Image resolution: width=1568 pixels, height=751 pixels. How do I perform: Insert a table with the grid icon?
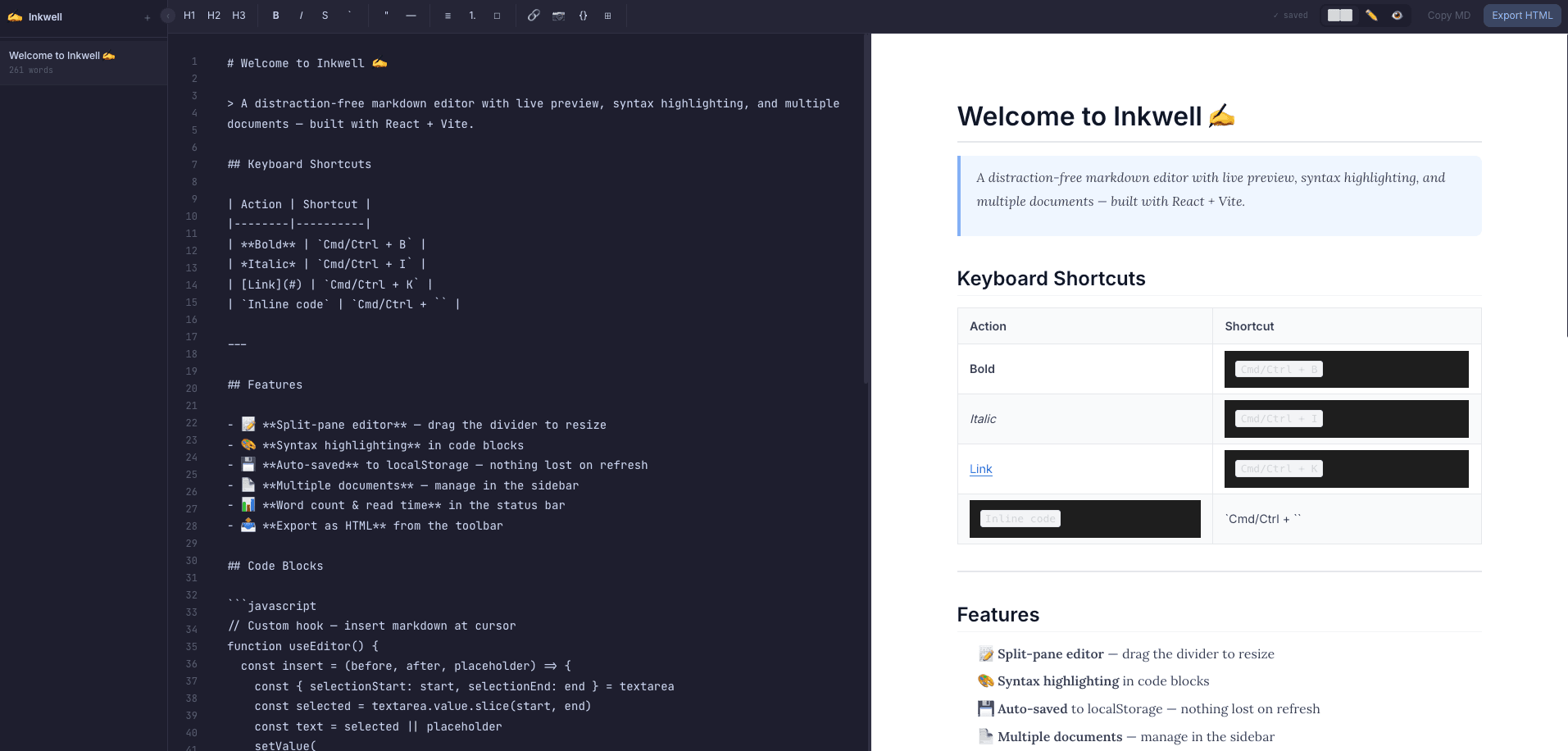coord(607,16)
